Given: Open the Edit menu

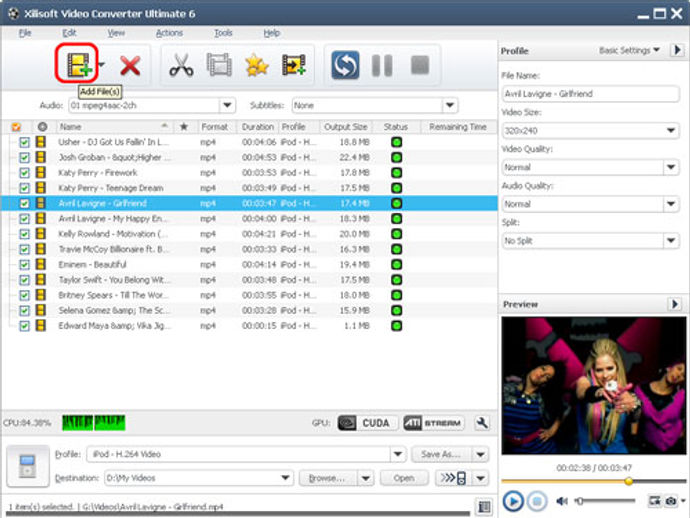Looking at the screenshot, I should [69, 33].
